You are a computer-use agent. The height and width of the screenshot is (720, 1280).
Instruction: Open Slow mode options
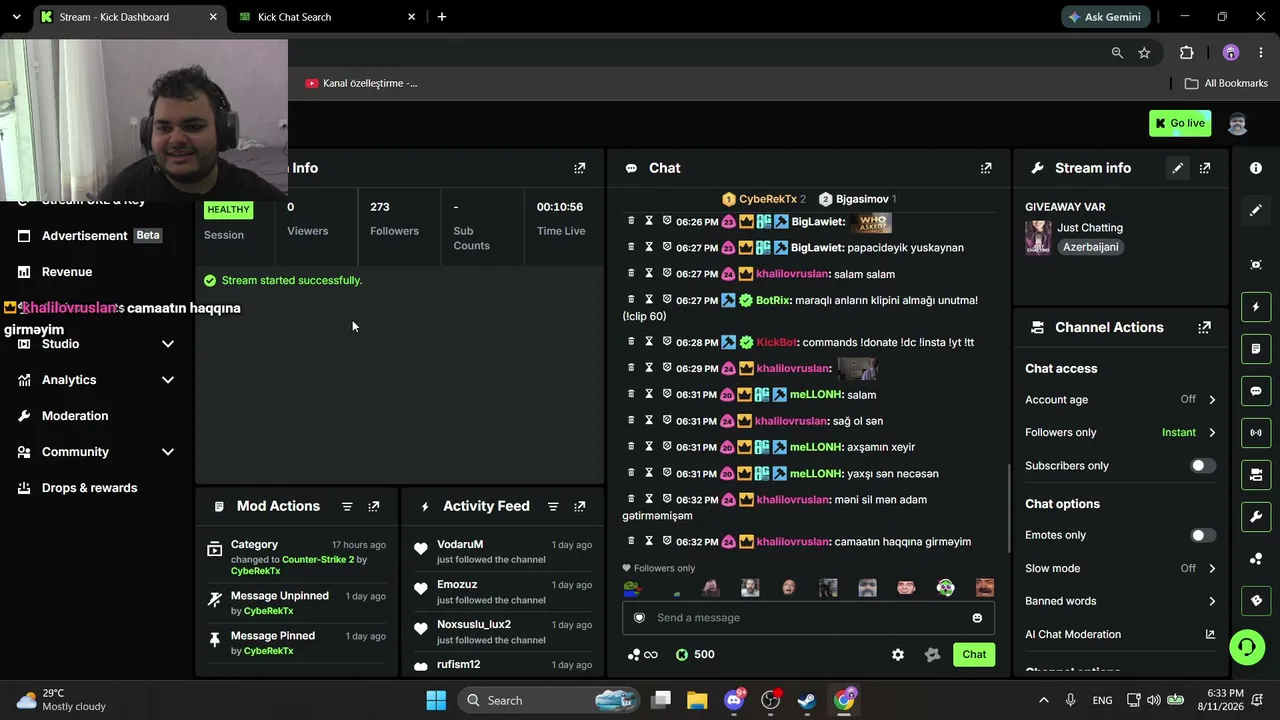pyautogui.click(x=1121, y=568)
